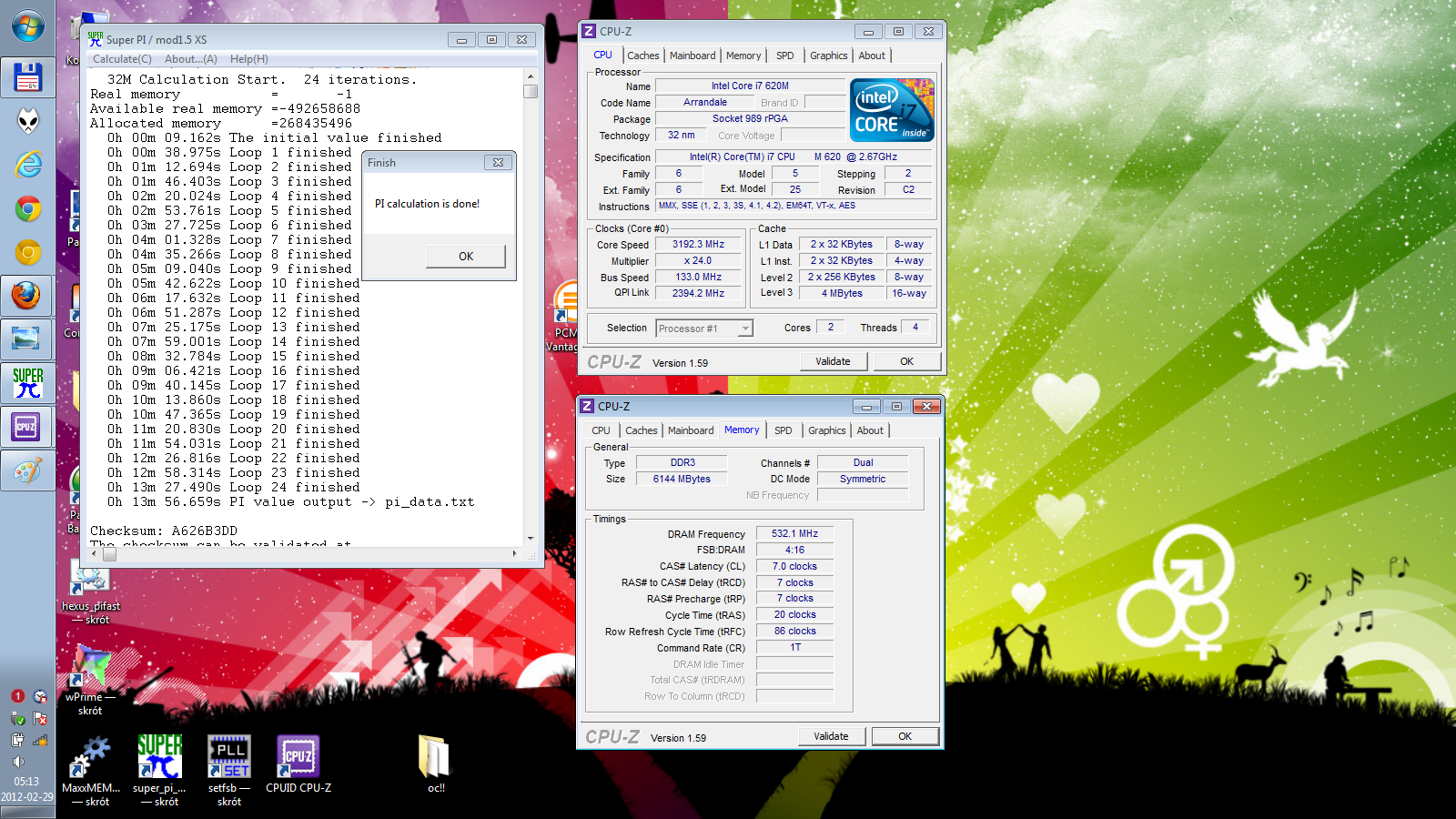Click the 6144 MBytes memory size value
1456x819 pixels.
[x=682, y=479]
